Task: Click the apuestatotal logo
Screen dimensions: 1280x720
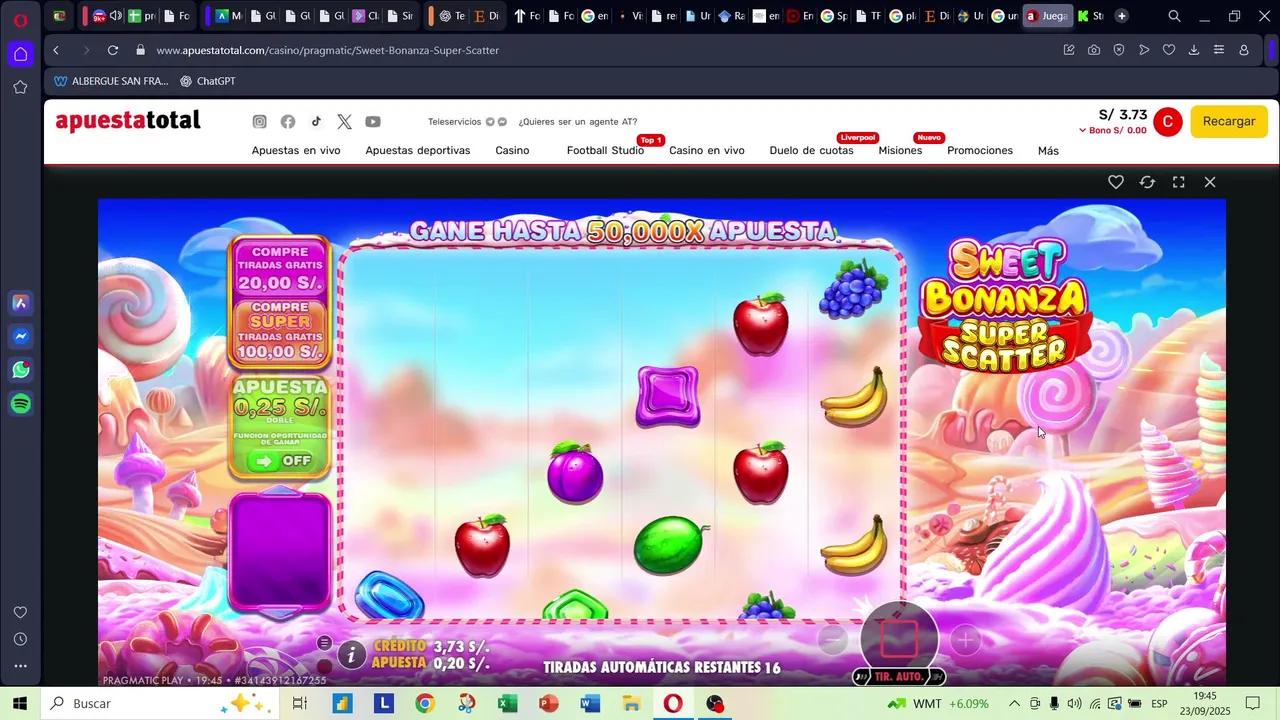Action: coord(128,121)
